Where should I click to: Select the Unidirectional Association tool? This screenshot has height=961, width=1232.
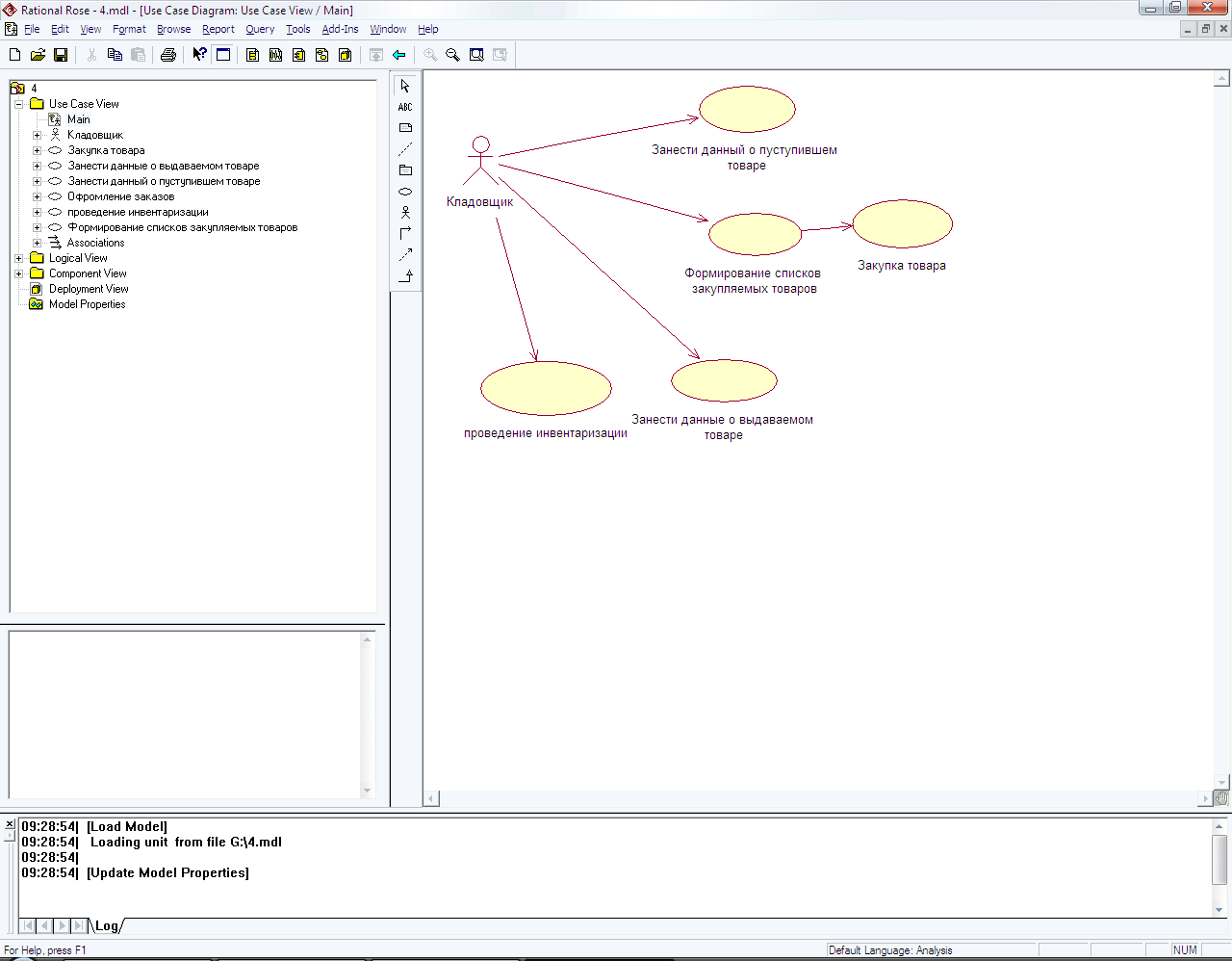405,234
